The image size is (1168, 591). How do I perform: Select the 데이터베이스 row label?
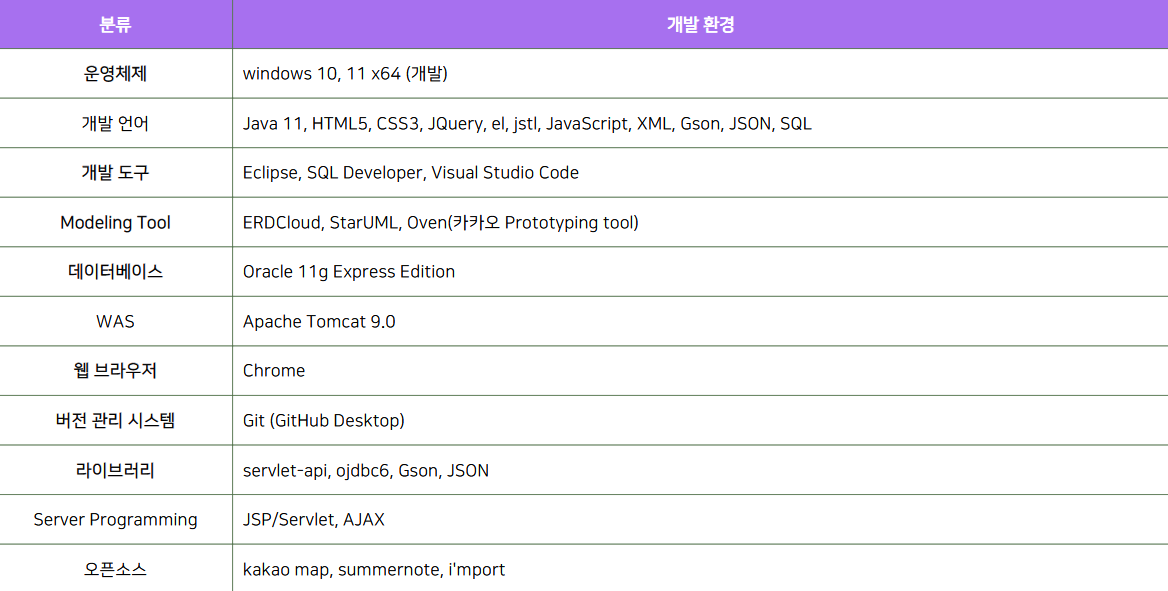pos(115,271)
